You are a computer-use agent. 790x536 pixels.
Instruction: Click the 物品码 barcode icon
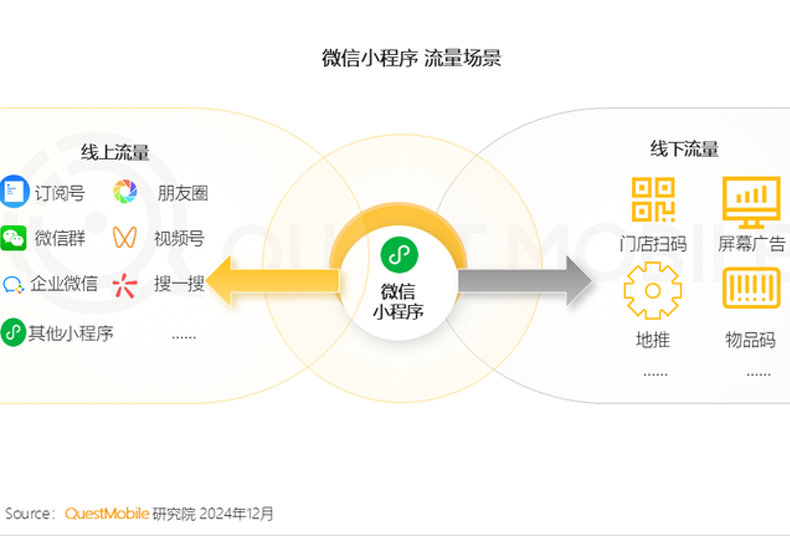click(751, 288)
